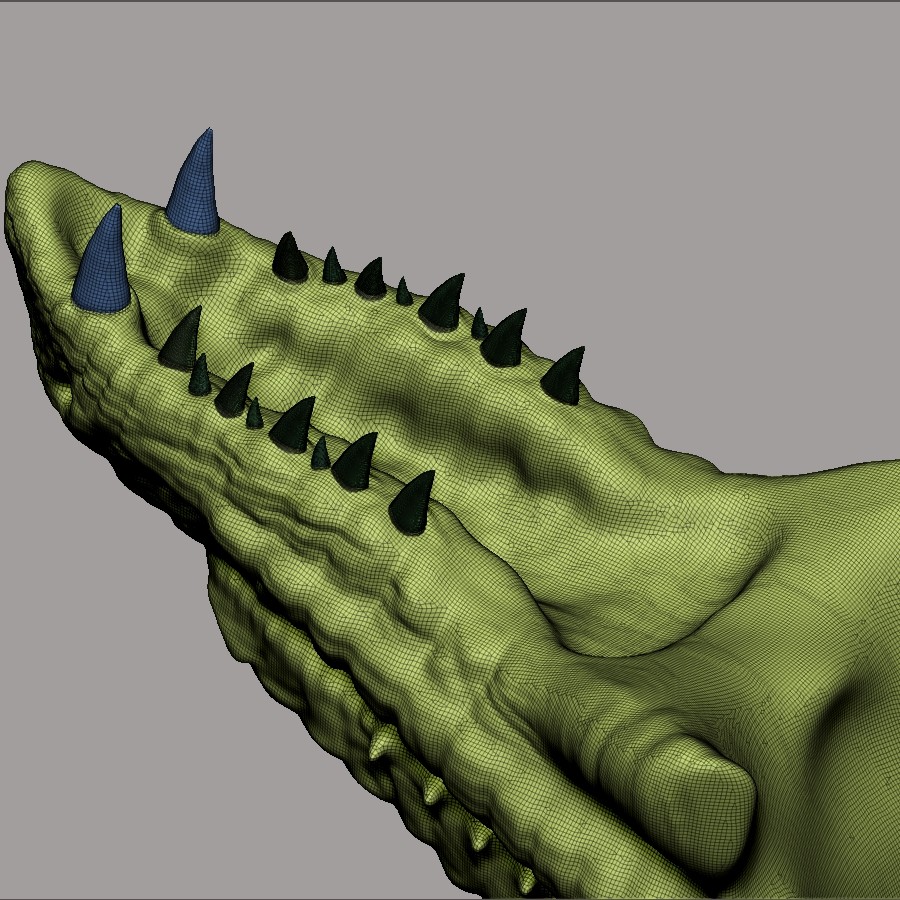The width and height of the screenshot is (900, 900).
Task: Select the first dark spike behind short blue horn
Action: tap(182, 340)
